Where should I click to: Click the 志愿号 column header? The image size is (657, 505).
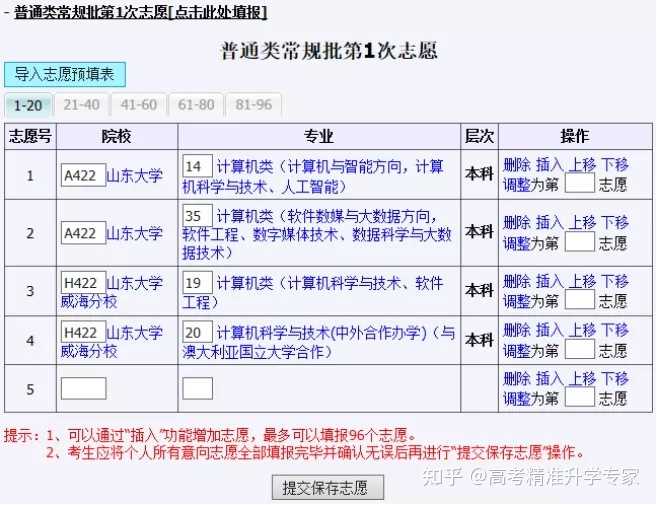(30, 136)
